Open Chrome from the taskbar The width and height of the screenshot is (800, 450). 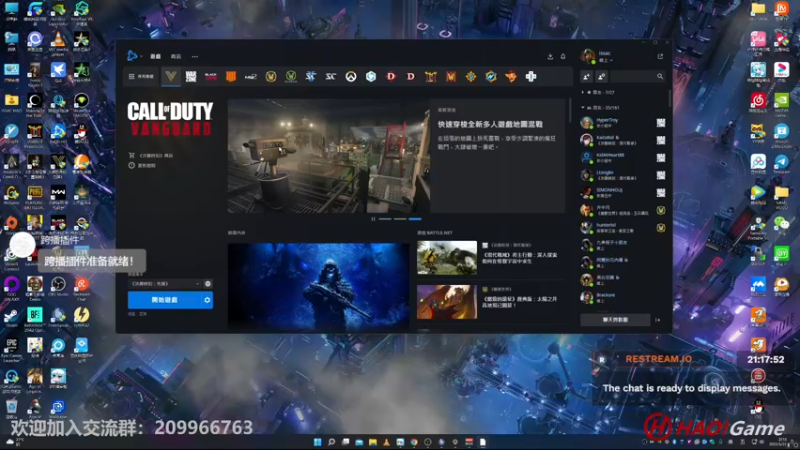tap(414, 442)
